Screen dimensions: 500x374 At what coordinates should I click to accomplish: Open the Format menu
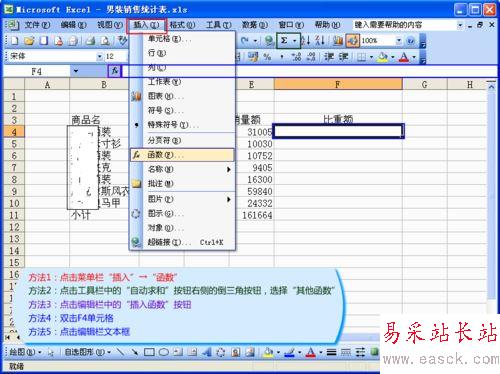182,25
